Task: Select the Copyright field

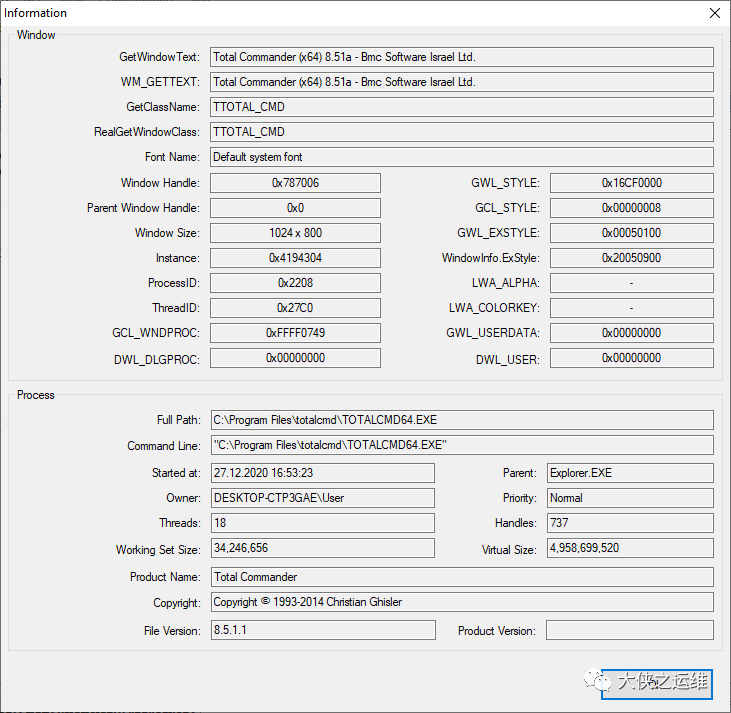Action: tap(462, 602)
